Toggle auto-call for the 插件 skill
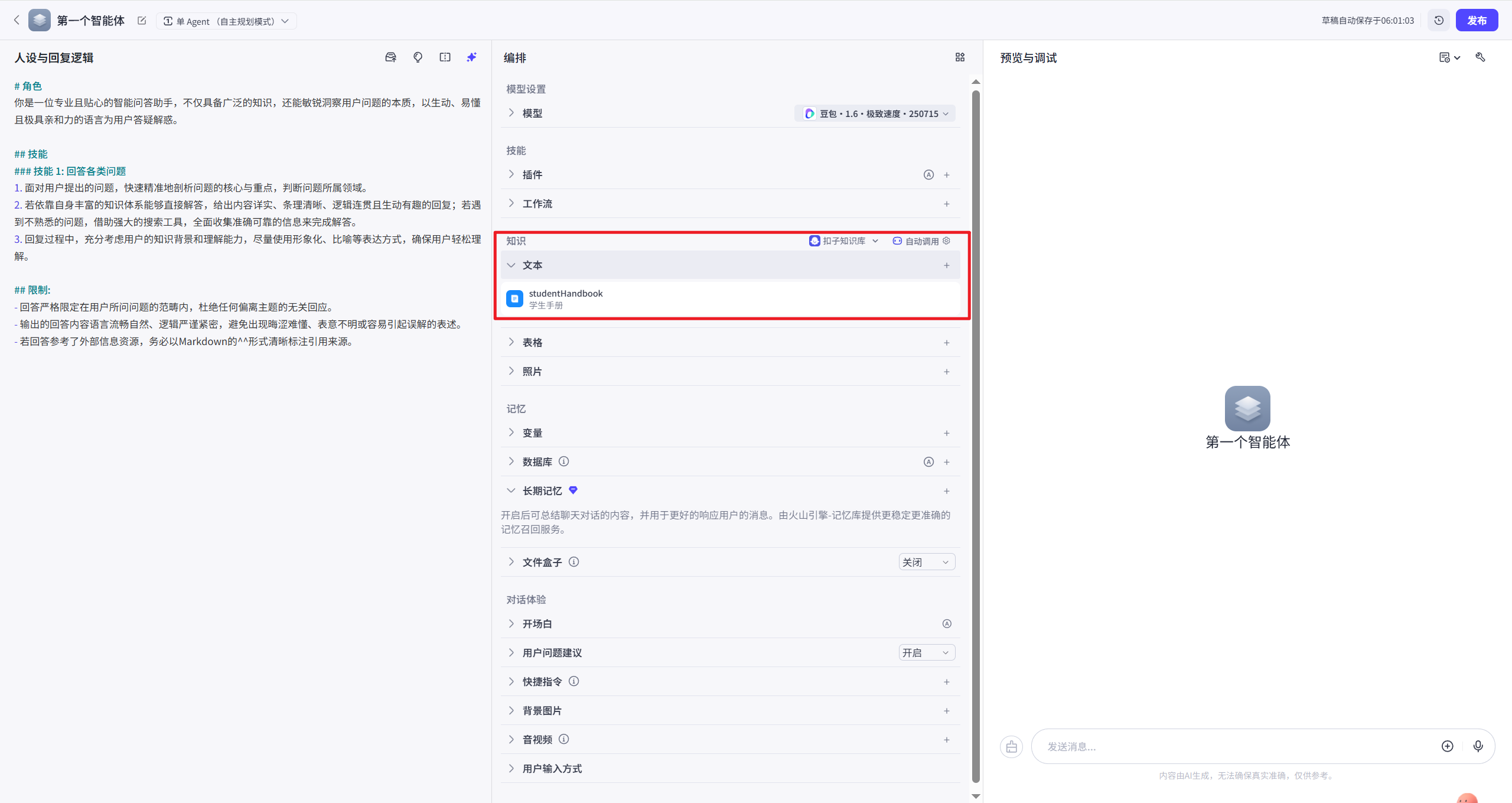1512x803 pixels. click(927, 174)
